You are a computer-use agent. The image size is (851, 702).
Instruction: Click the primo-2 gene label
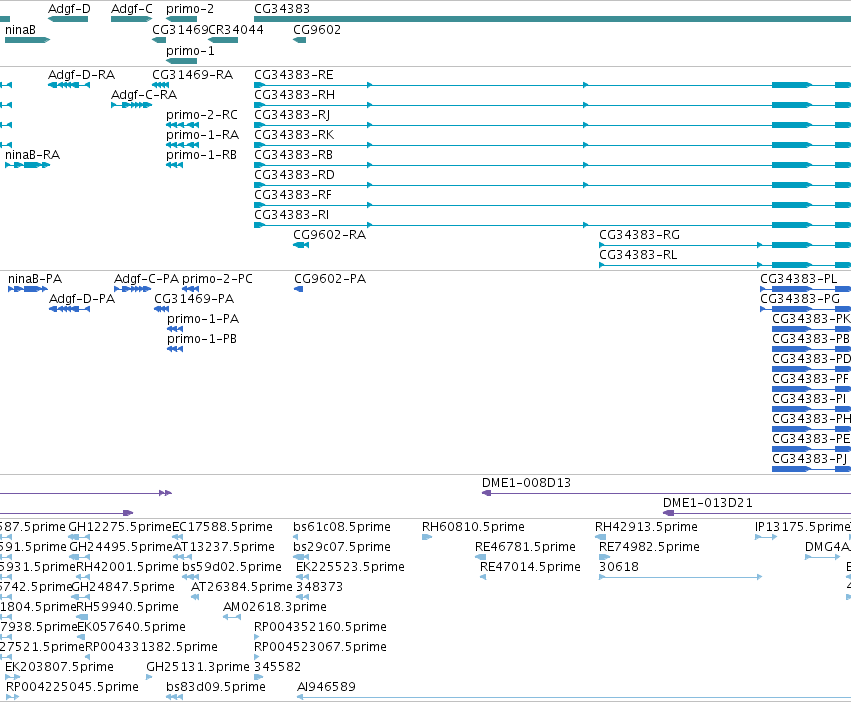pos(190,9)
